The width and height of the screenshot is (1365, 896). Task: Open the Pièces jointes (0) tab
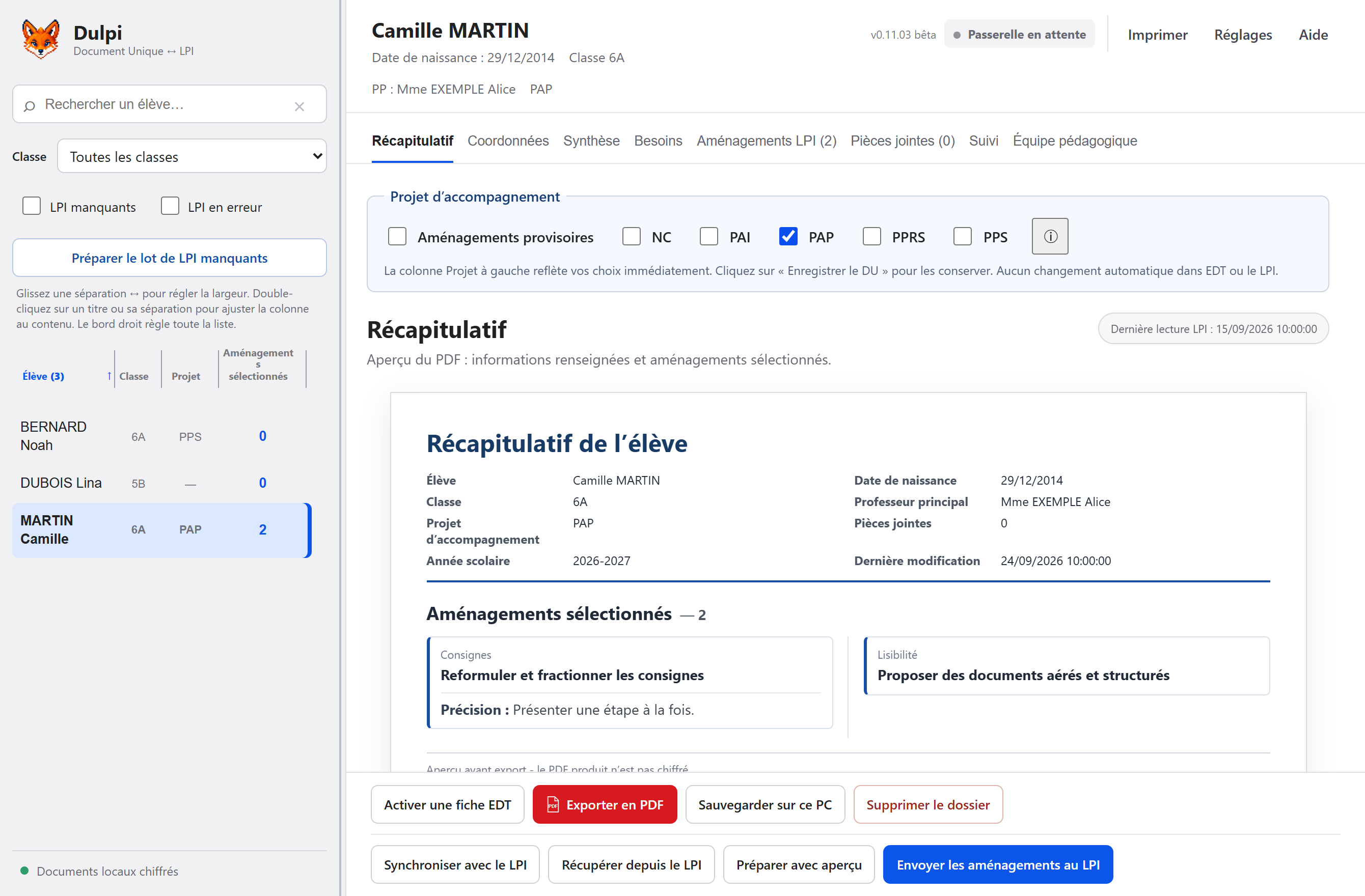pos(902,141)
